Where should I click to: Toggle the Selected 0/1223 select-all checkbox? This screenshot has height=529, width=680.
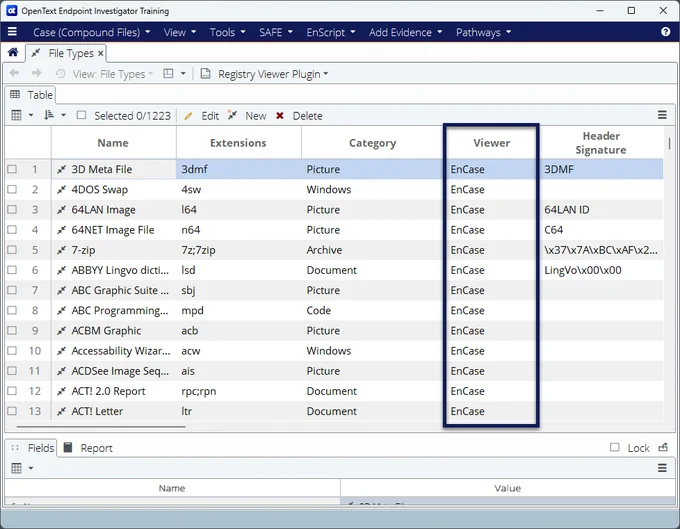(81, 115)
